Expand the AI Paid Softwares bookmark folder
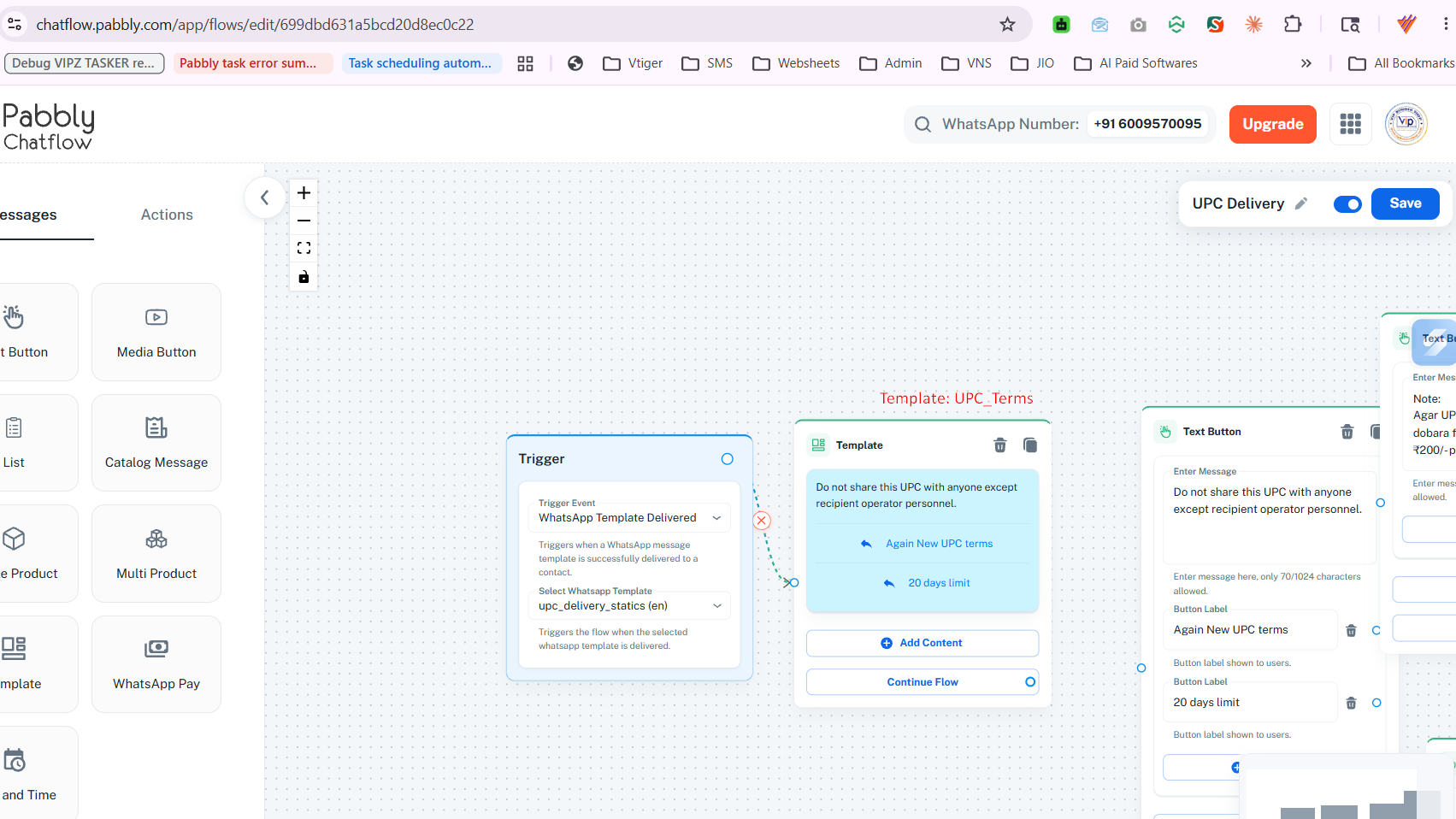 1135,63
